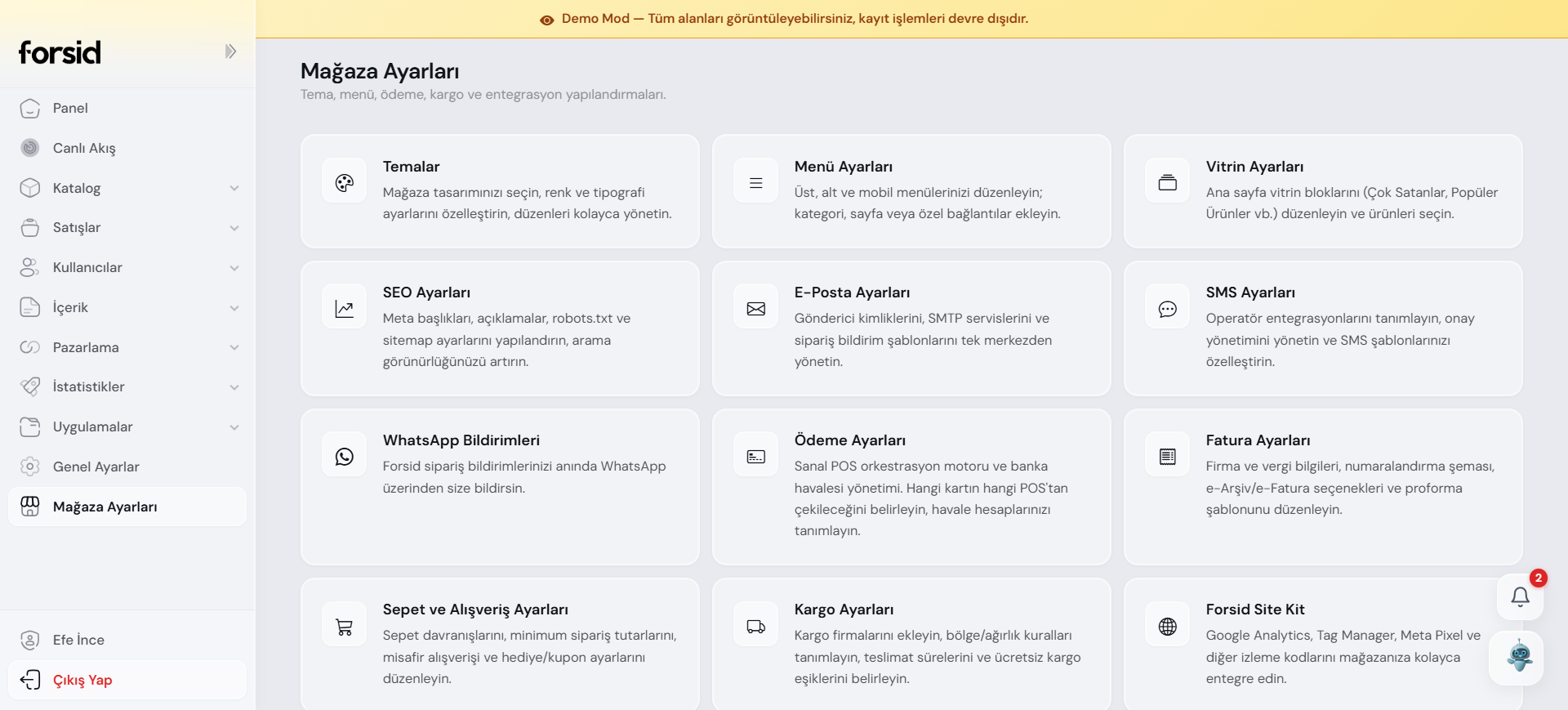Open Pazarlama menu label
The image size is (1568, 710).
86,347
